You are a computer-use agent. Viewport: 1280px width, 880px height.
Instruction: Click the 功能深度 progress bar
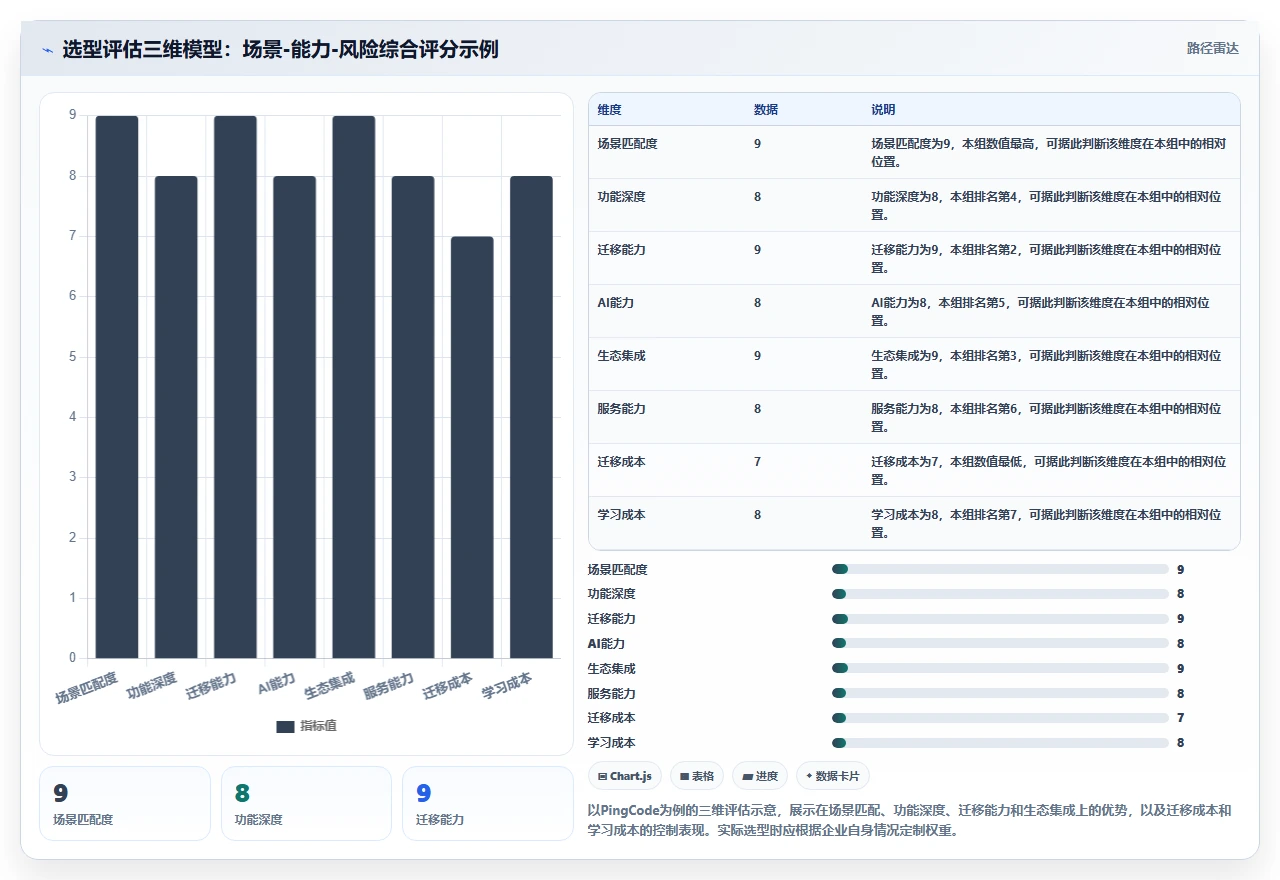pyautogui.click(x=1000, y=594)
